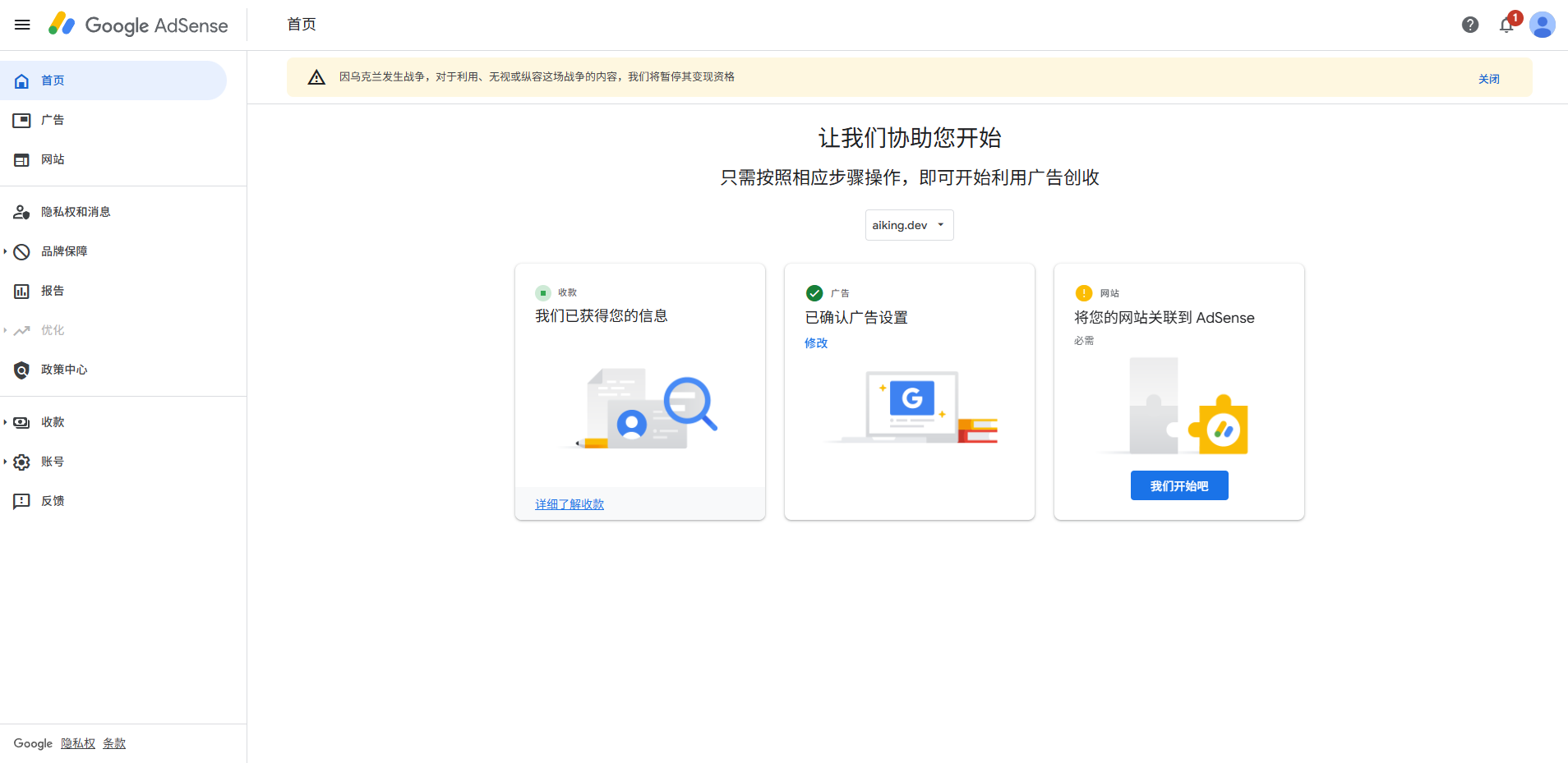The image size is (1568, 763).
Task: Open the 隐私权 footer link
Action: point(78,743)
